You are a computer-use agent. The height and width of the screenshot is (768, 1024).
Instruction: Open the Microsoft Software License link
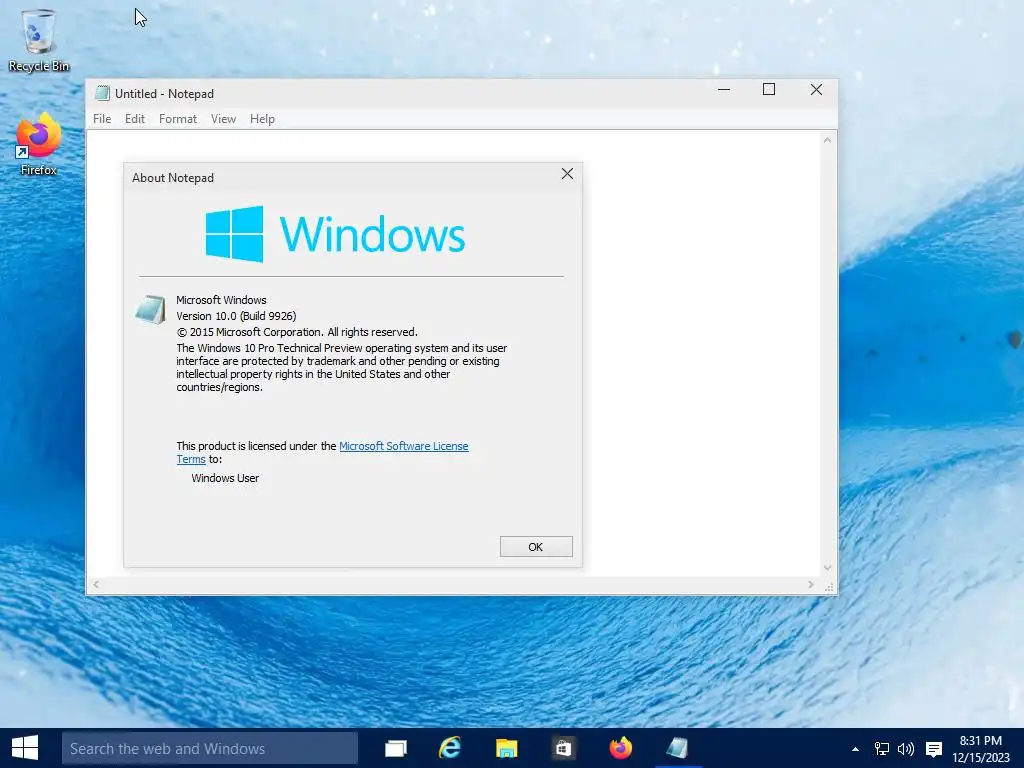404,446
